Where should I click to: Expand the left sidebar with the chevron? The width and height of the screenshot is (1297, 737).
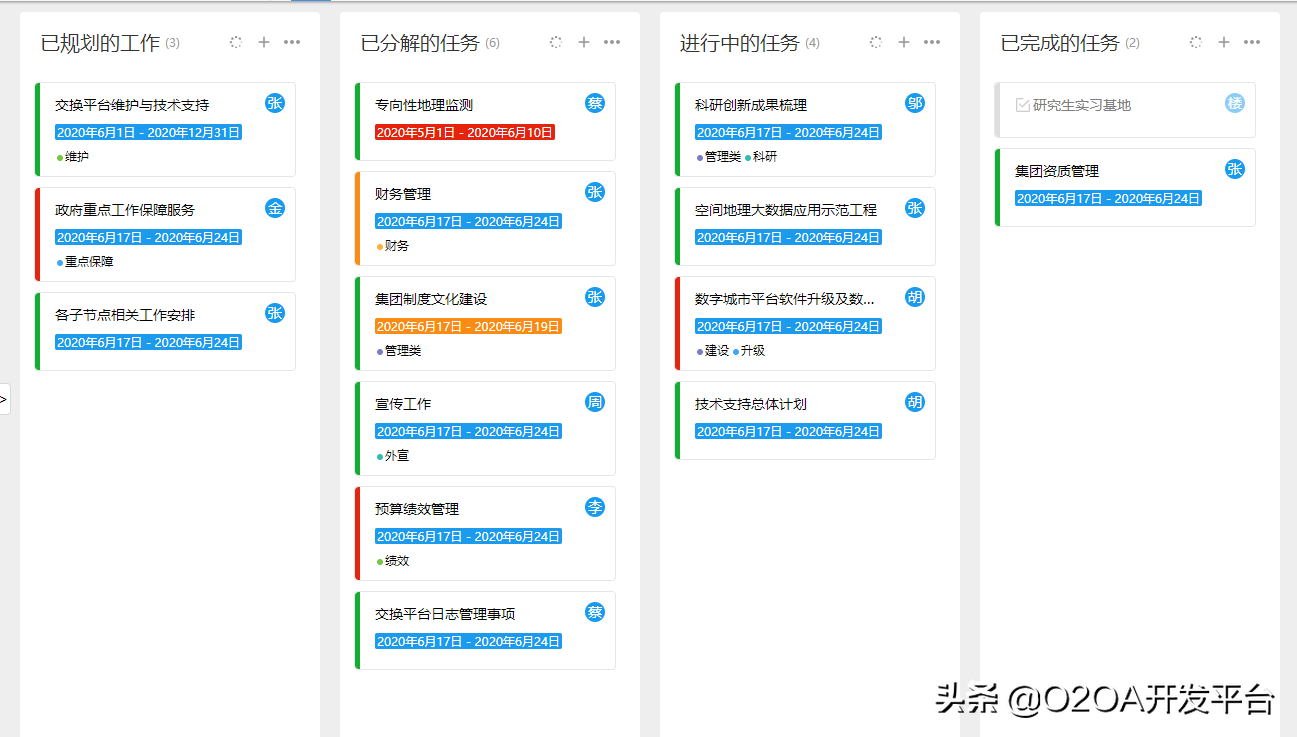[x=6, y=398]
